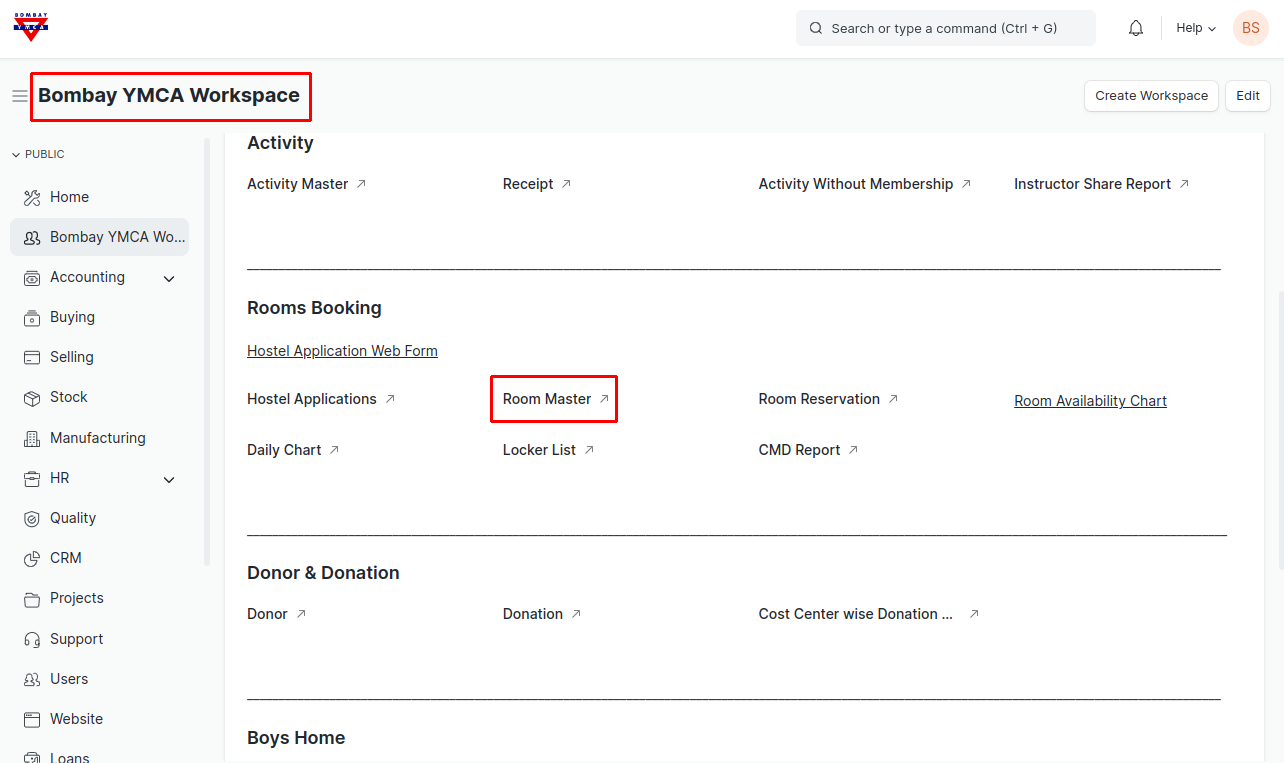Click the Manufacturing building icon in sidebar
The height and width of the screenshot is (763, 1284).
click(32, 438)
